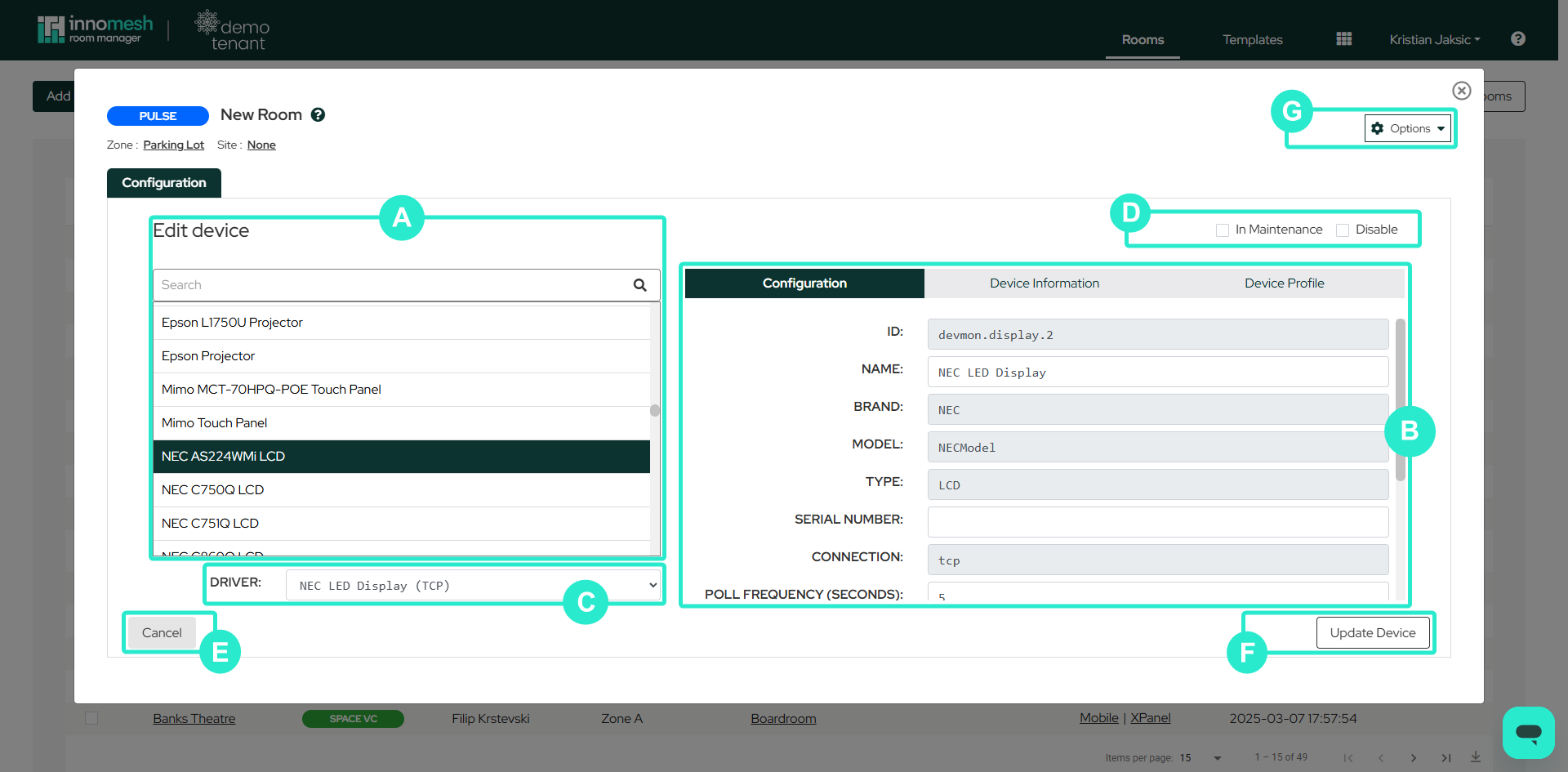This screenshot has width=1568, height=772.
Task: Click the ID field devmon.display.2
Action: coord(1158,334)
